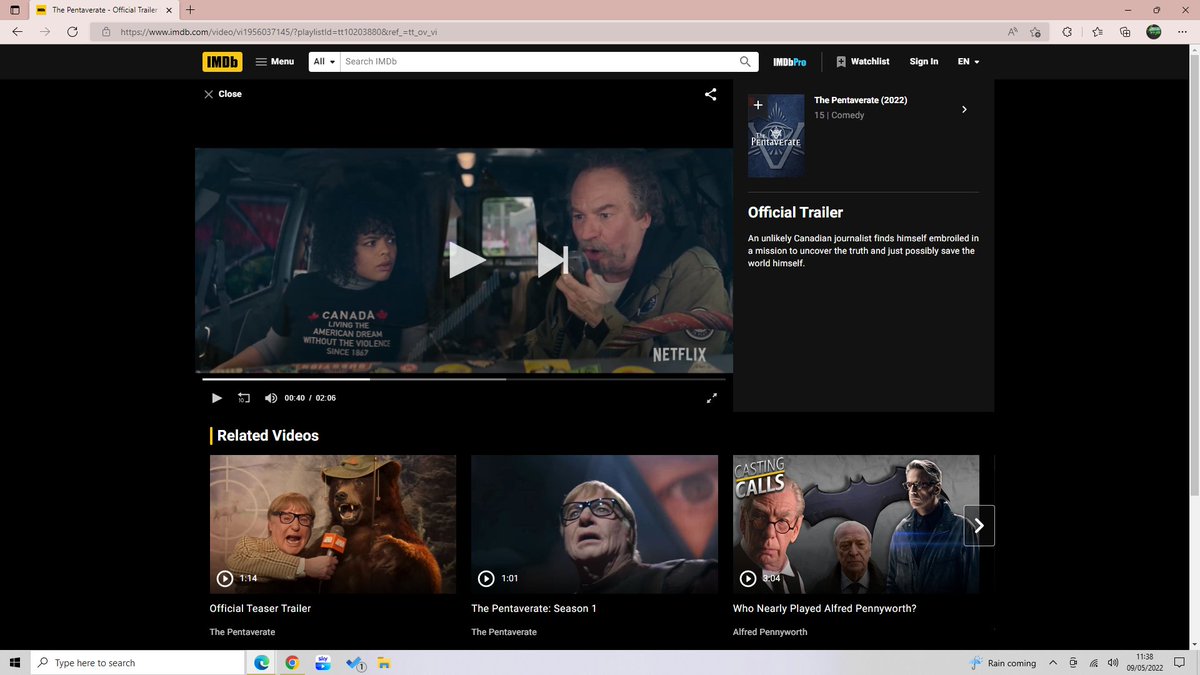Viewport: 1200px width, 675px height.
Task: Open File Explorer from taskbar
Action: pyautogui.click(x=386, y=663)
